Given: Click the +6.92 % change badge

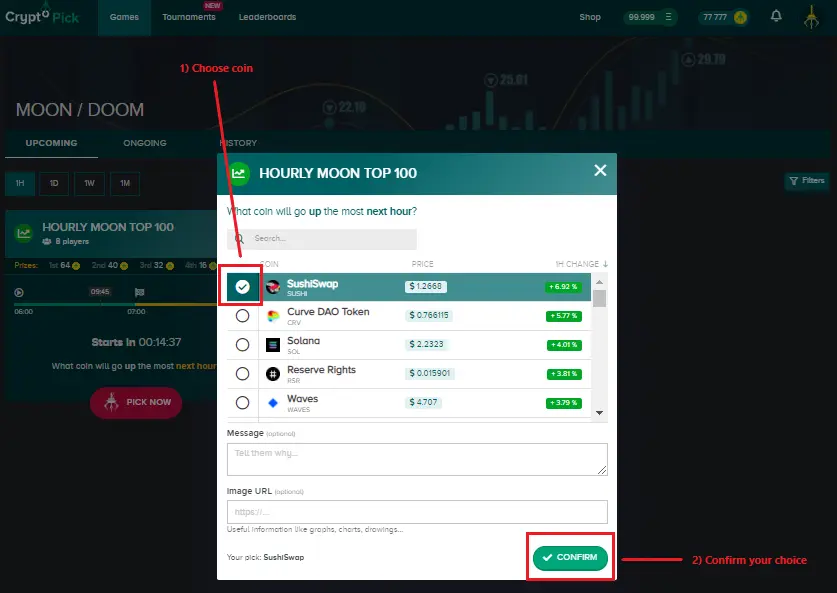Looking at the screenshot, I should [x=563, y=287].
